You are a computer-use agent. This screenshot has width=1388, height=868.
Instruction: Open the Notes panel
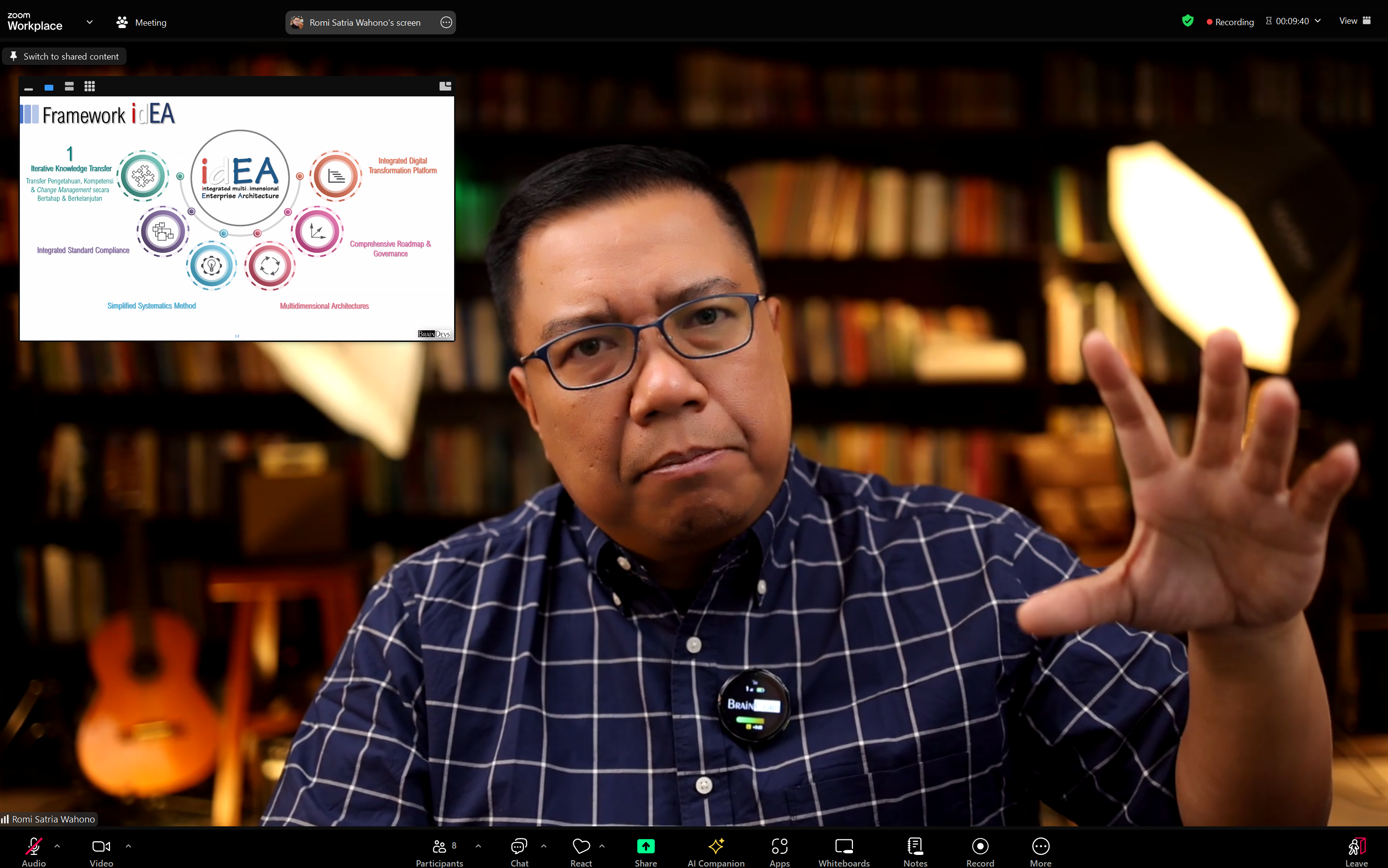coord(915,852)
